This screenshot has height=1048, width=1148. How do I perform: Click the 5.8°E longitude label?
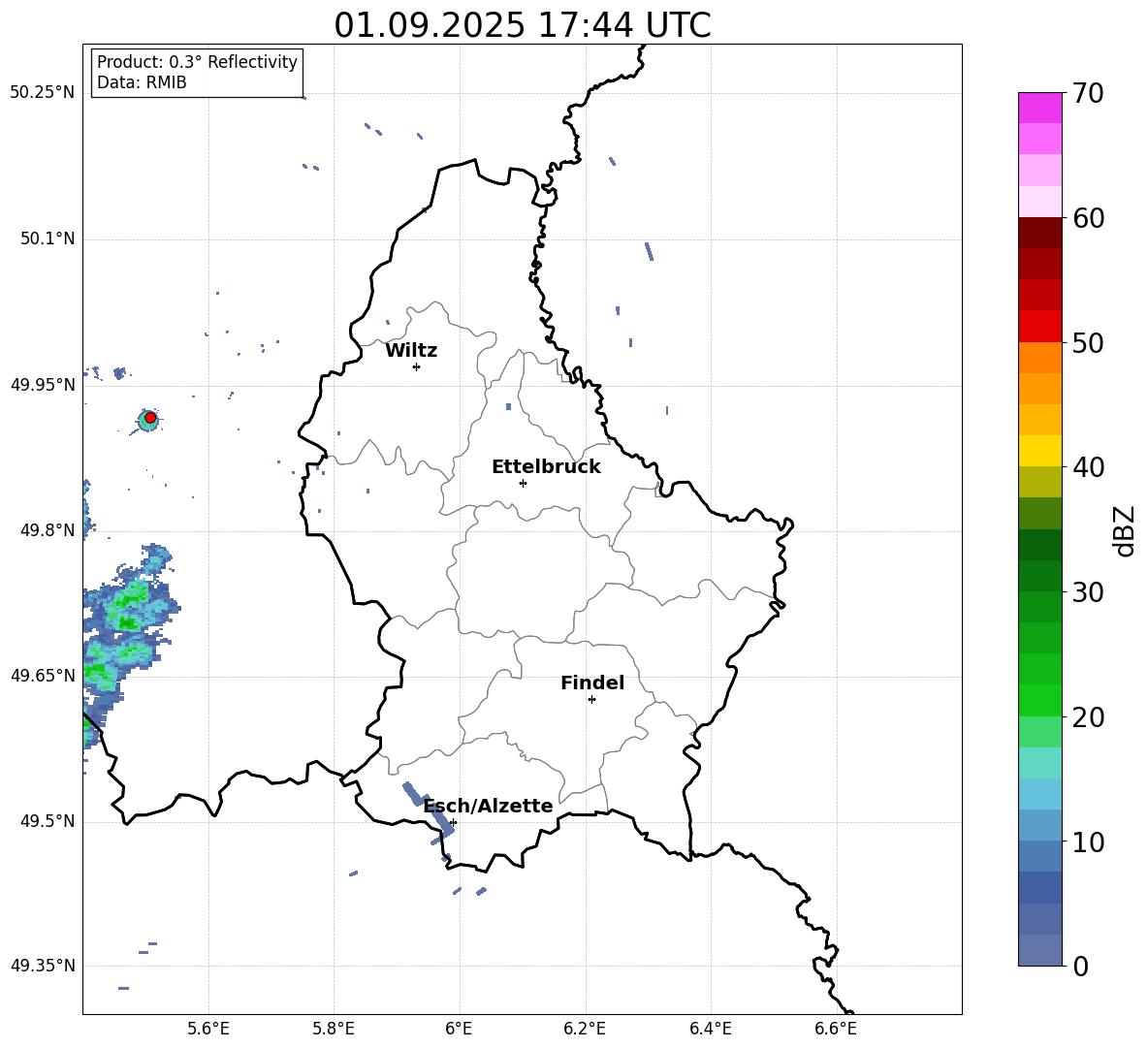point(334,1029)
